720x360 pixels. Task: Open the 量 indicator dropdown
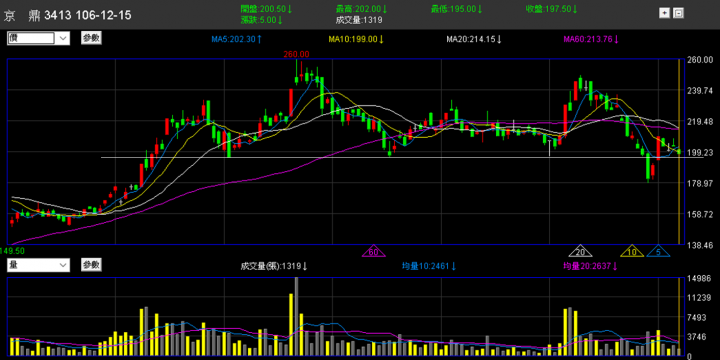click(39, 265)
